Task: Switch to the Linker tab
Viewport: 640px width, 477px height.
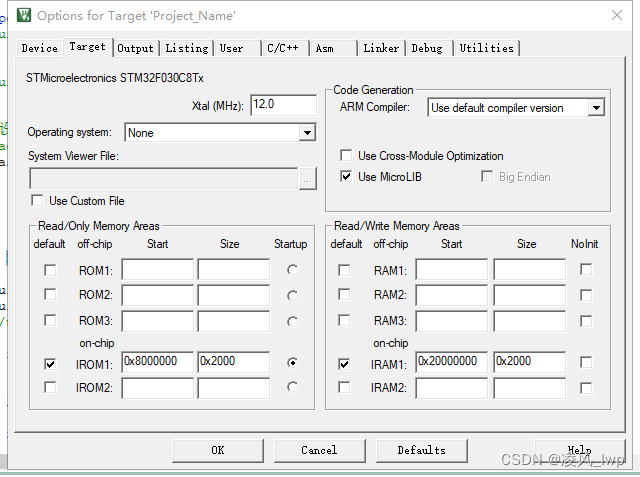Action: [381, 48]
